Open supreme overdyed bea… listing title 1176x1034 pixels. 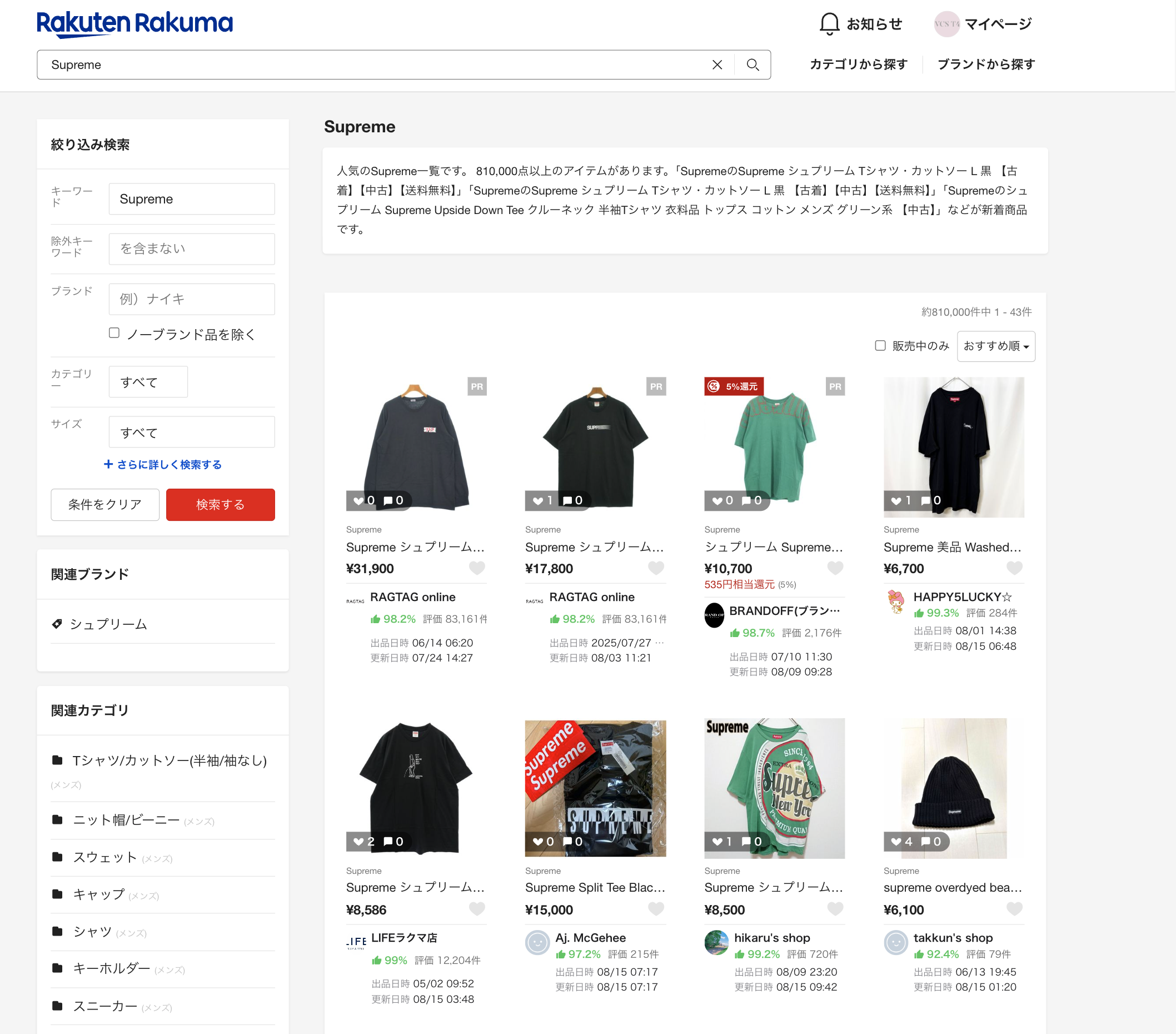[953, 887]
